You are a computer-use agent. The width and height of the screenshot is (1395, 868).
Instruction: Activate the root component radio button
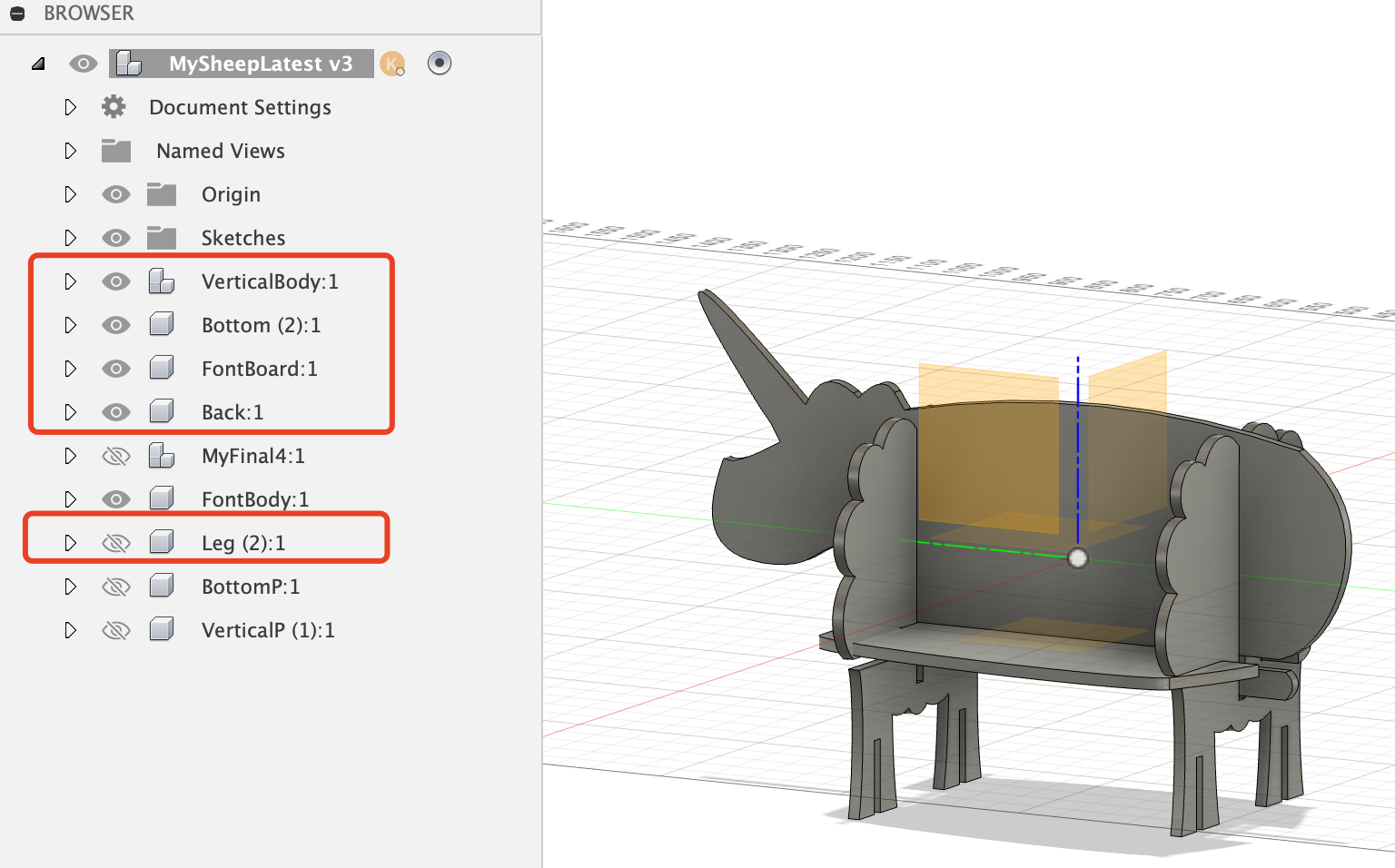(x=440, y=63)
